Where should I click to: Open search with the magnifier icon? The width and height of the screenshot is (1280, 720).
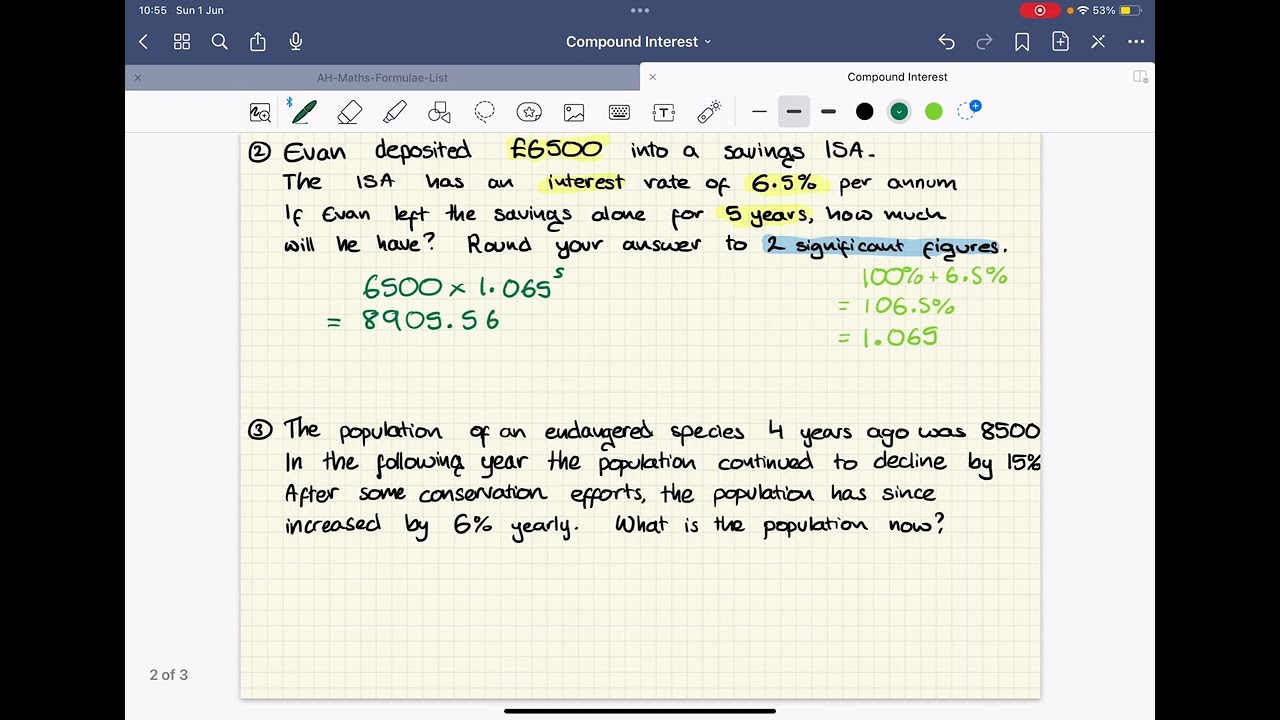click(x=220, y=42)
